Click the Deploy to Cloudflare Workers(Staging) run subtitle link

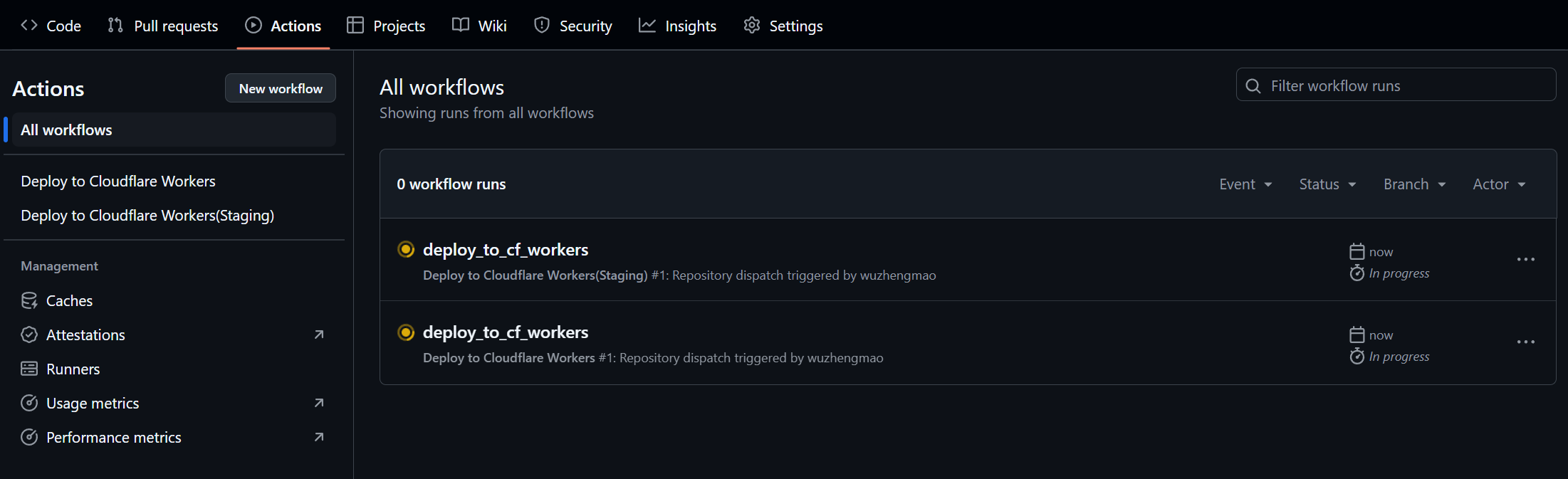(535, 275)
